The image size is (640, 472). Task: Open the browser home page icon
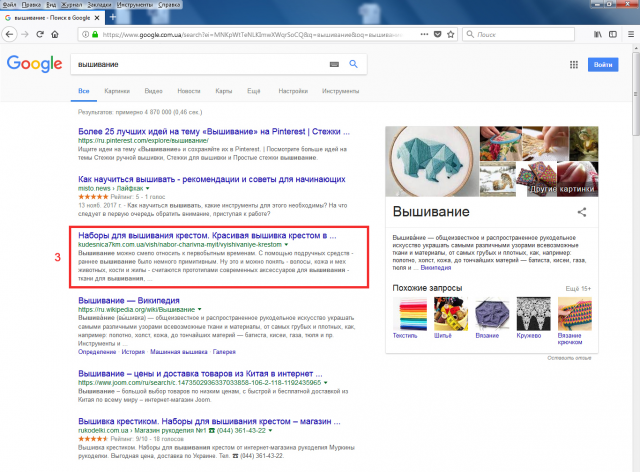pos(55,34)
